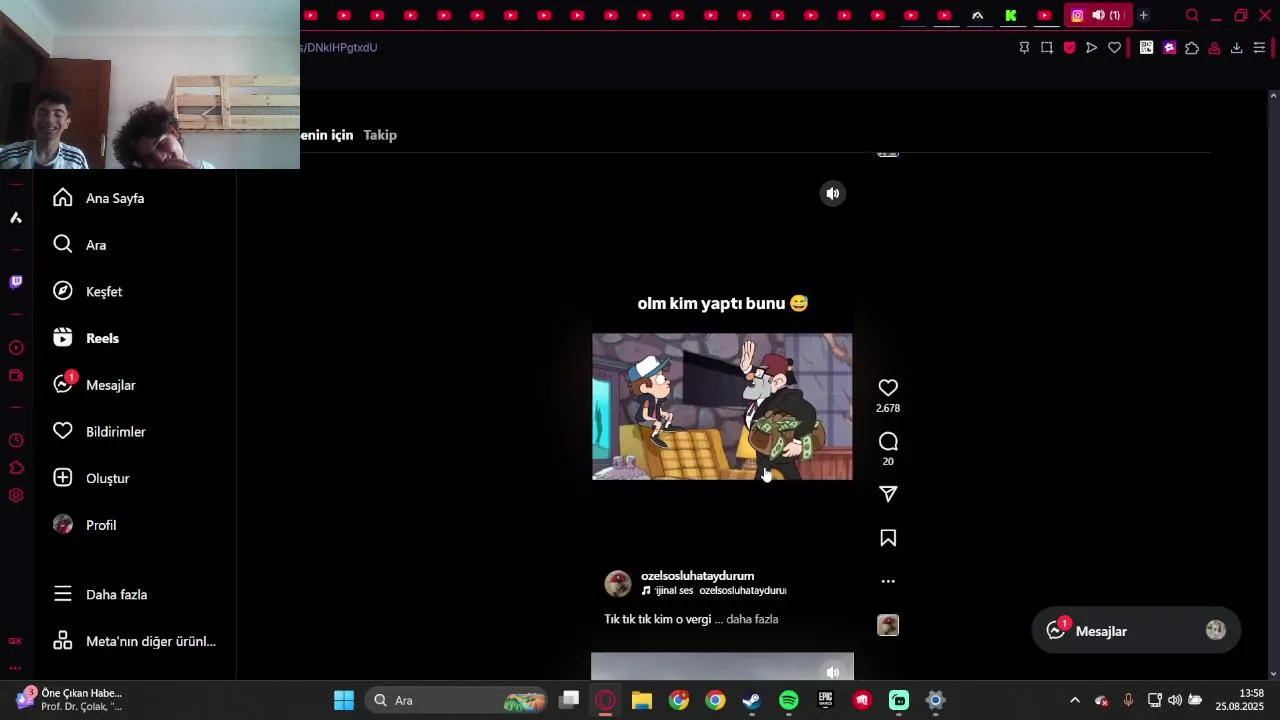
Task: Open Spotify from the taskbar
Action: (x=788, y=700)
